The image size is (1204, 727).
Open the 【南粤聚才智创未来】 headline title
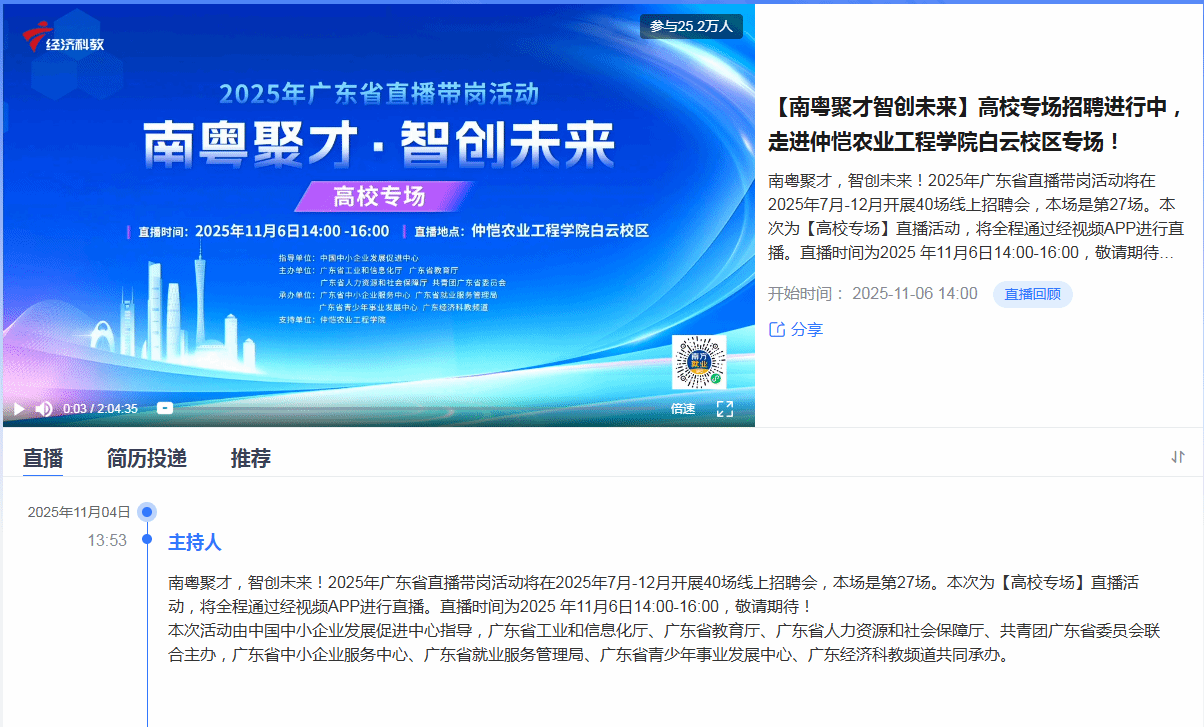pos(976,124)
